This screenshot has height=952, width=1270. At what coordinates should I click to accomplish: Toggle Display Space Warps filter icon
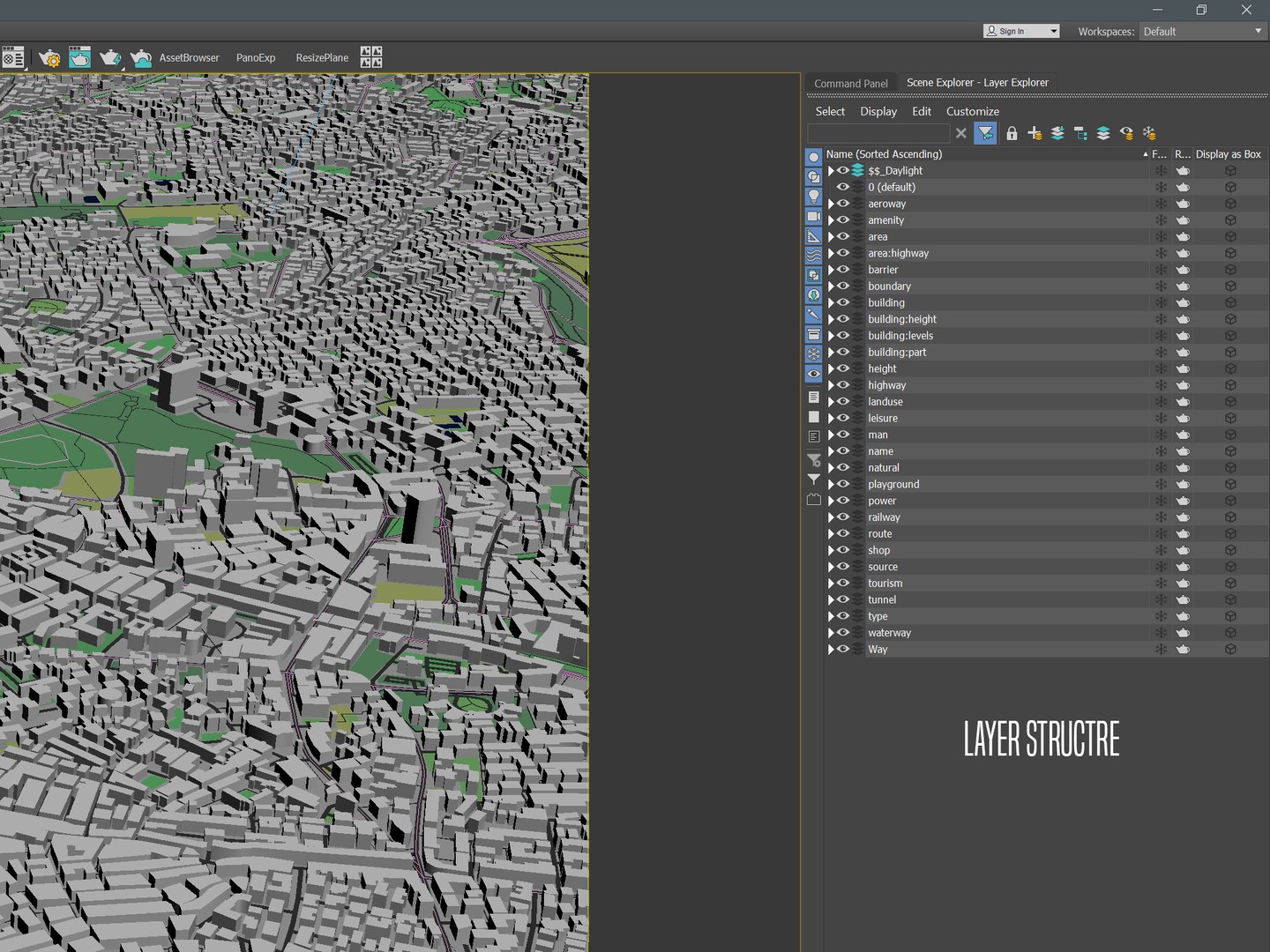coord(814,256)
